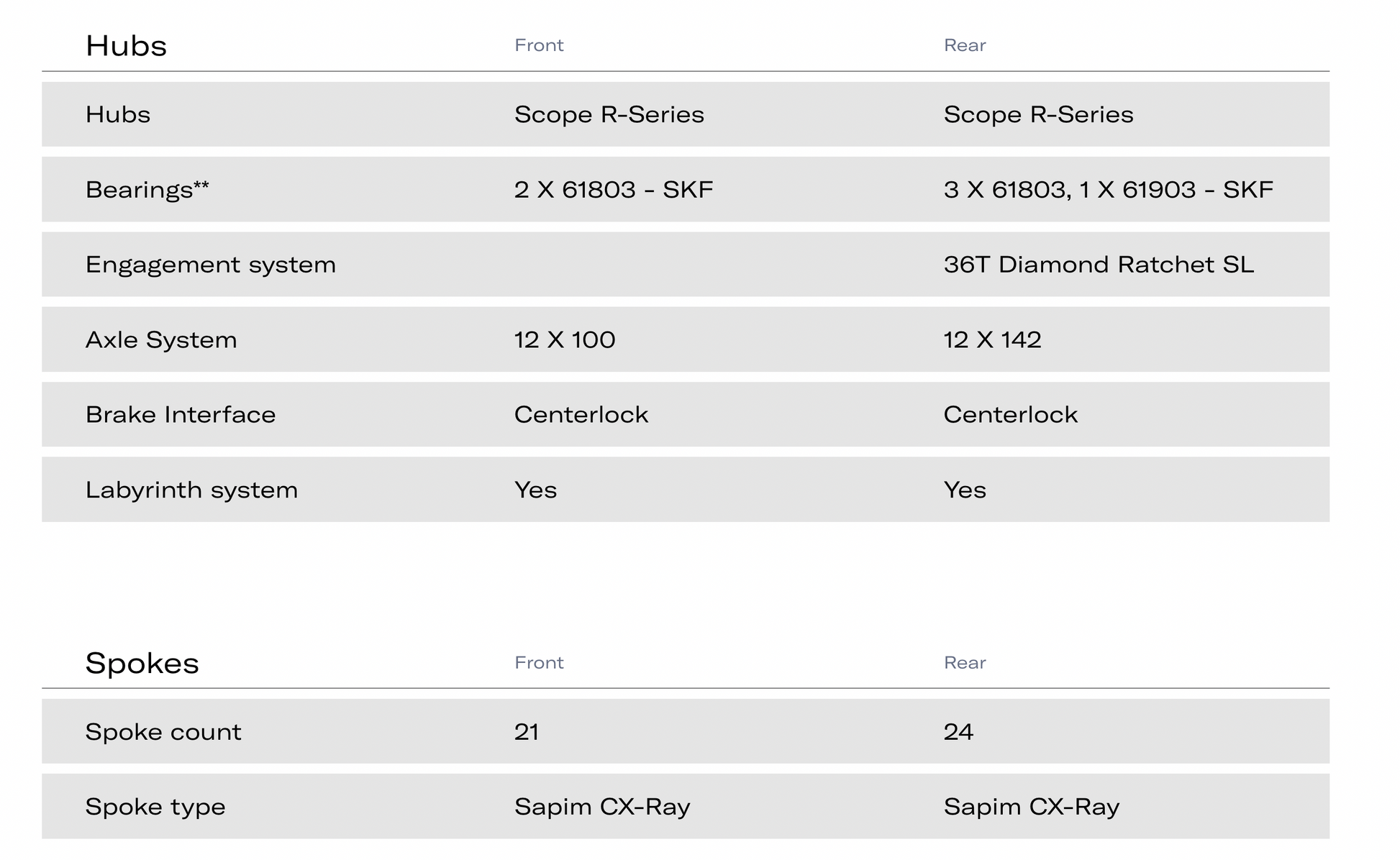This screenshot has width=1400, height=860.
Task: Click the 36T Diamond Ratchet SL value
Action: [1099, 265]
